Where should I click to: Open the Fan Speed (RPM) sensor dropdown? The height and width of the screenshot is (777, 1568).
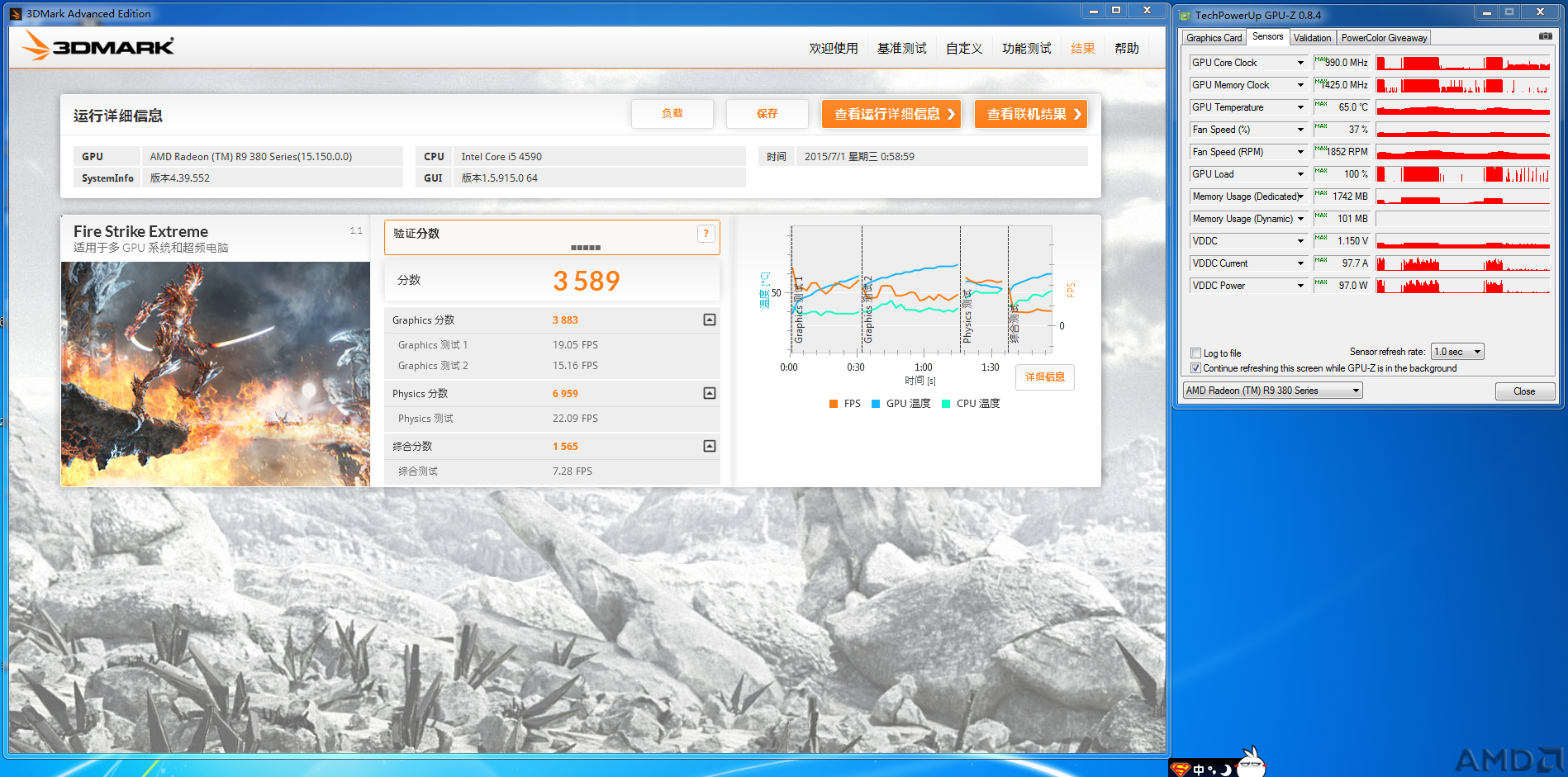pyautogui.click(x=1300, y=152)
